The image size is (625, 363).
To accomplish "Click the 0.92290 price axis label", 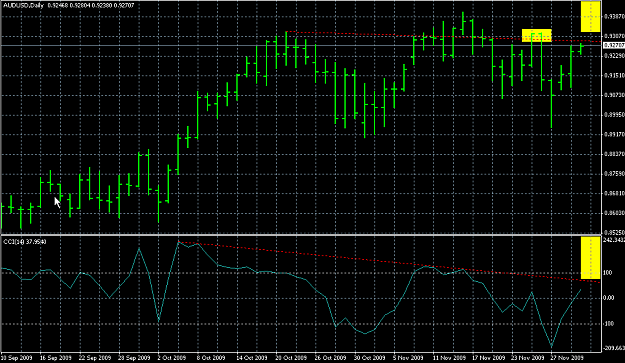I will pyautogui.click(x=614, y=55).
